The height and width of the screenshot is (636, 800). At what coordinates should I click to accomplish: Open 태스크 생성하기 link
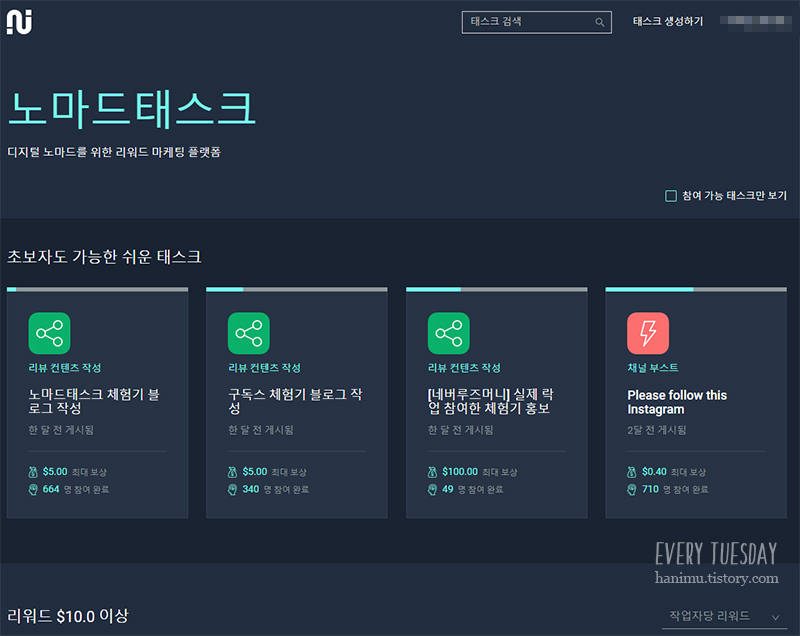(x=668, y=21)
